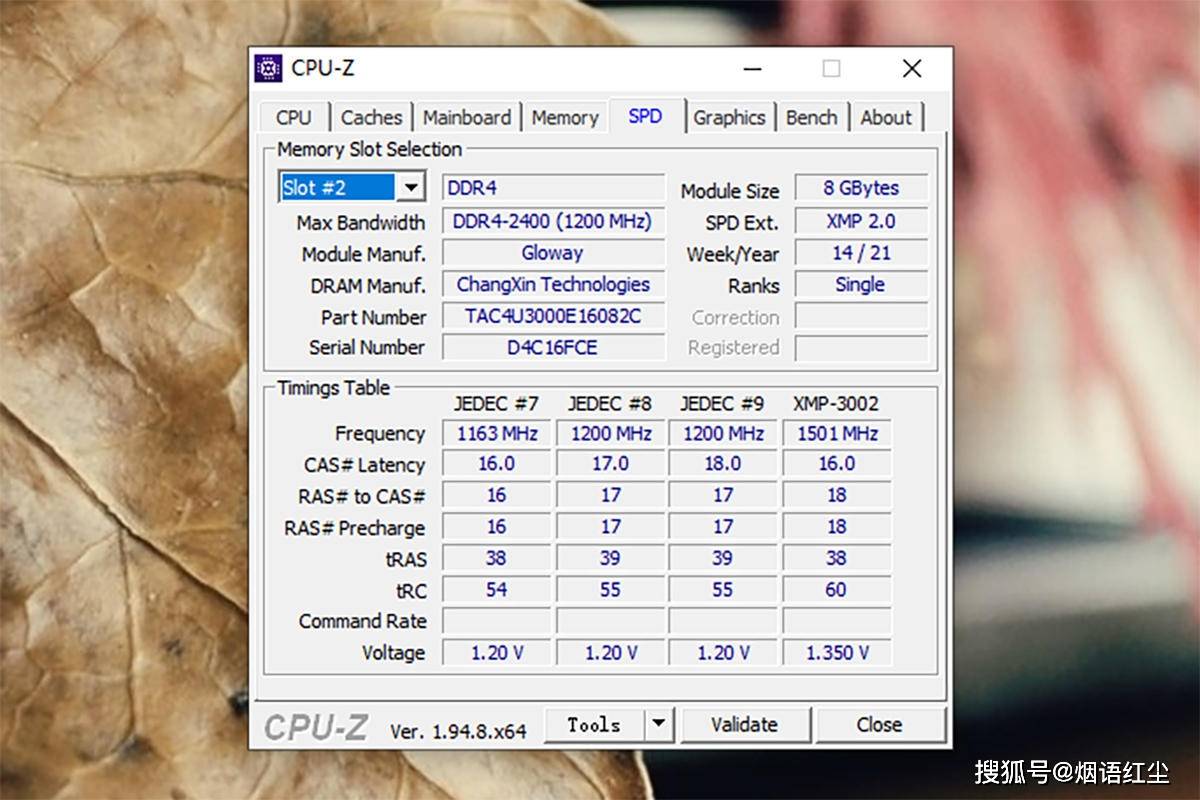Click the Part Number field TAC4U3000E16082C
This screenshot has height=800, width=1200.
(553, 317)
